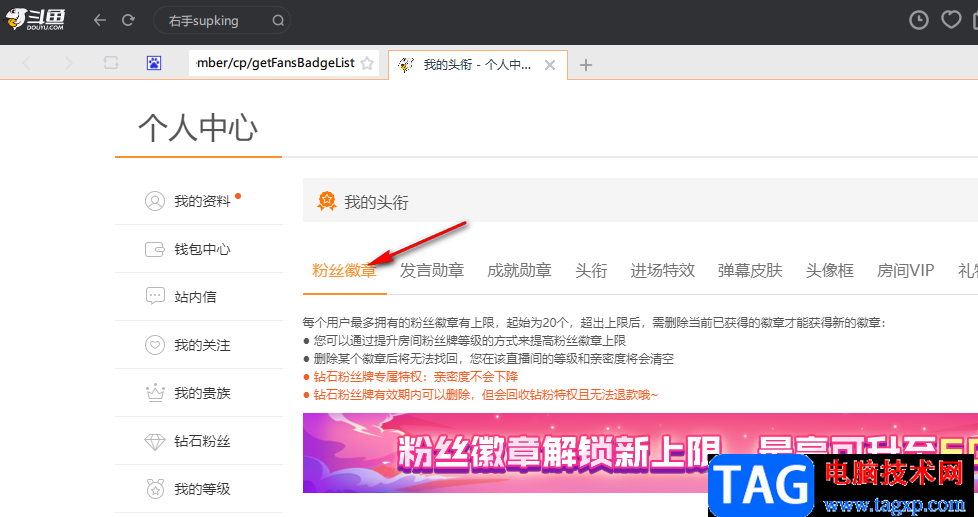Switch to the 弹幕皮肤 tab
This screenshot has width=978, height=517.
tap(750, 271)
